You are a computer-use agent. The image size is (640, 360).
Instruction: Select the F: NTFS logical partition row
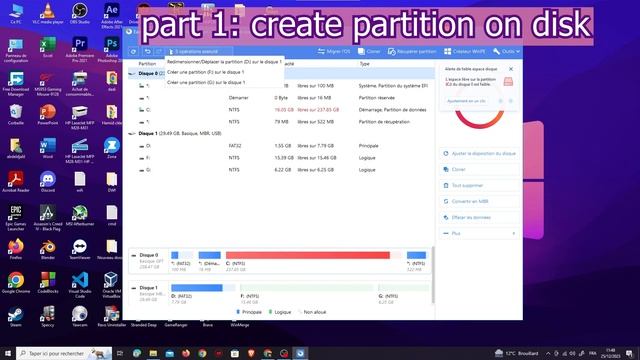[281, 158]
